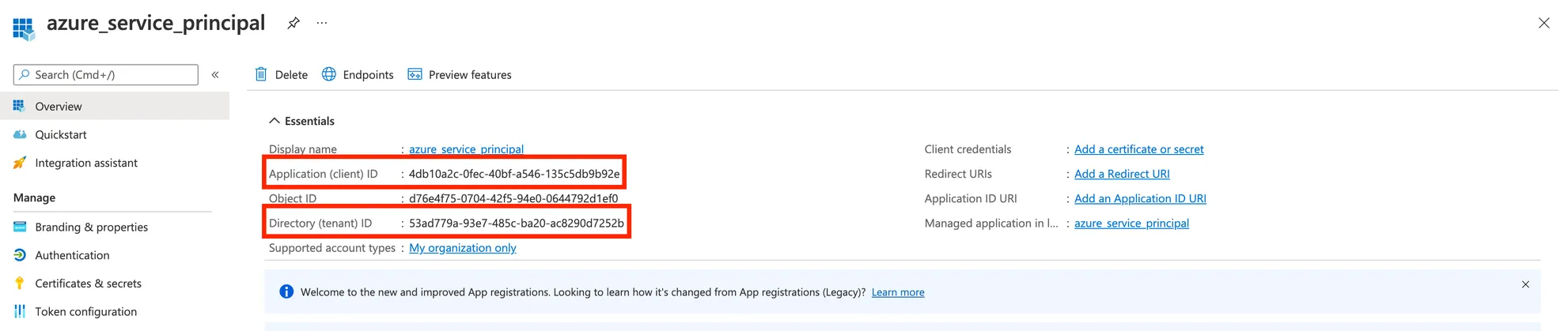The height and width of the screenshot is (331, 1568).
Task: Select Overview in the left menu
Action: pos(59,107)
